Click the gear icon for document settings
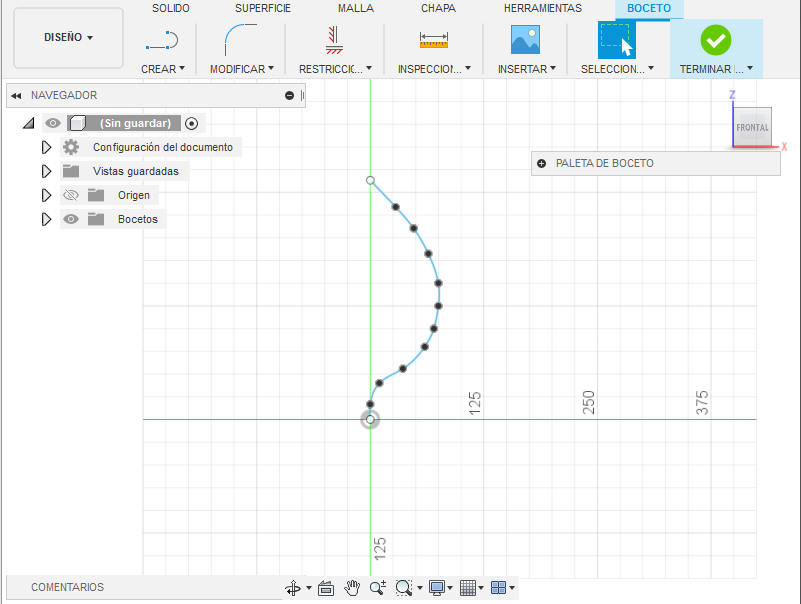This screenshot has width=801, height=604. tap(71, 147)
